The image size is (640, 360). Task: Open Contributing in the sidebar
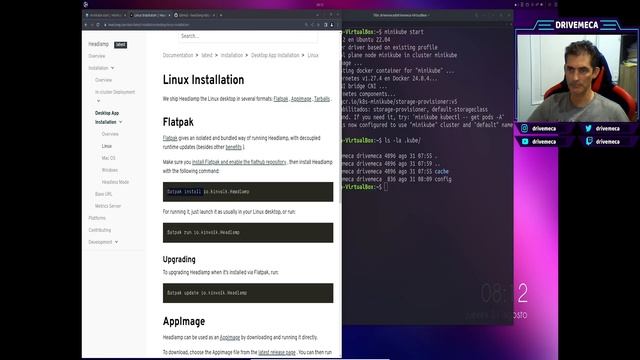(x=100, y=230)
